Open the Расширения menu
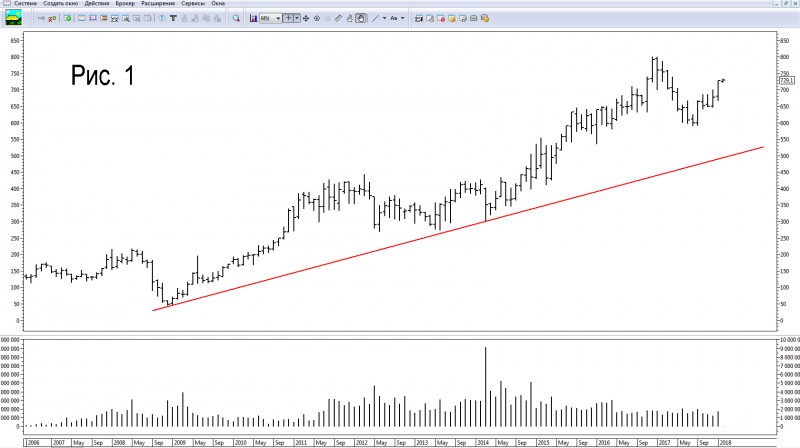The height and width of the screenshot is (448, 800). [x=158, y=3]
